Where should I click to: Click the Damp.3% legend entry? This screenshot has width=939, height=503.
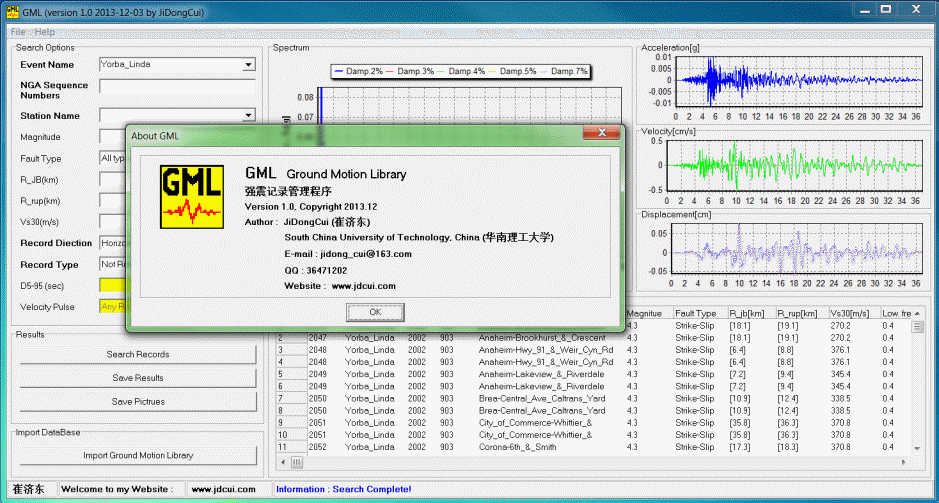410,71
